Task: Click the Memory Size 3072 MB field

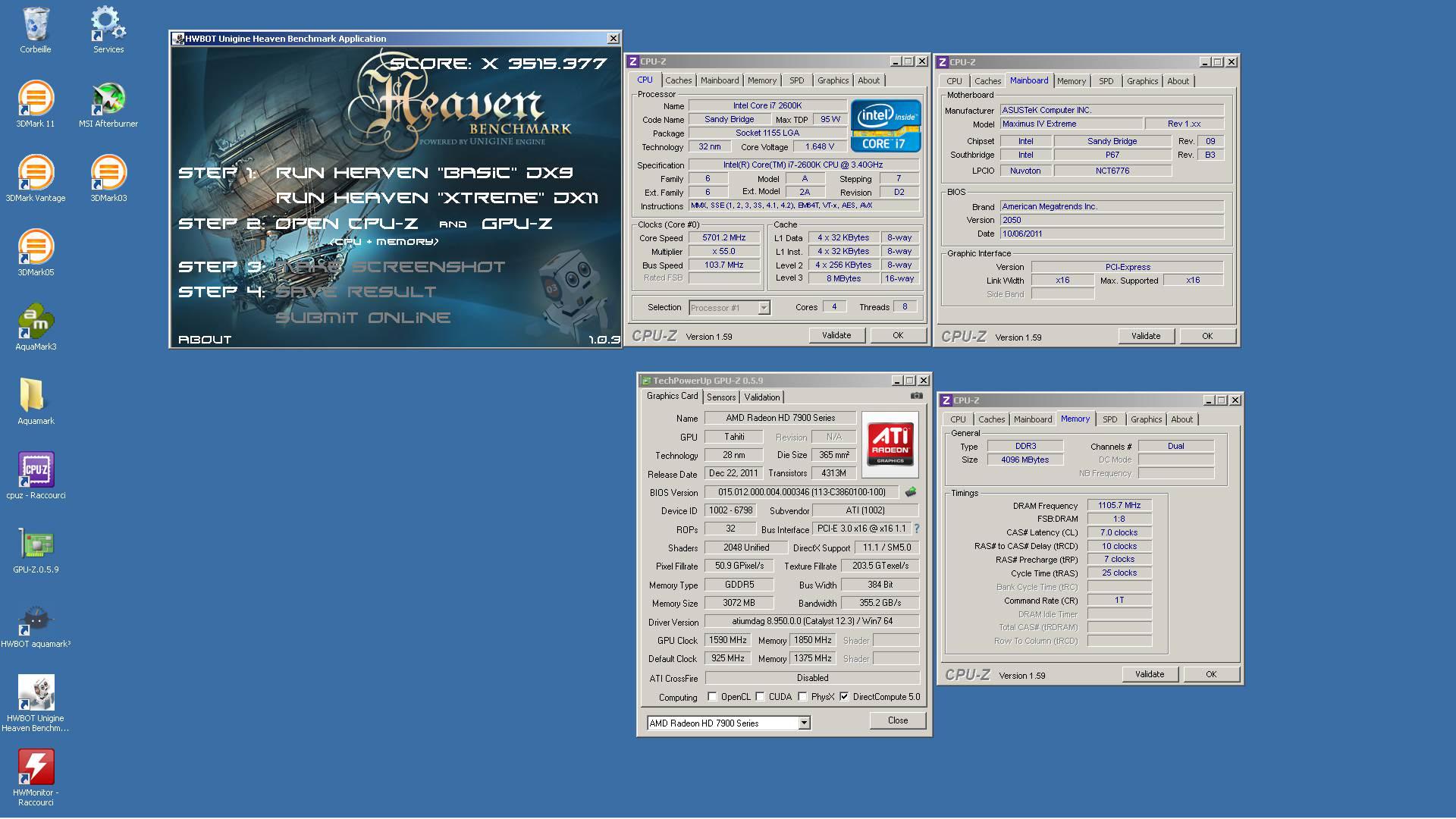Action: pos(739,603)
